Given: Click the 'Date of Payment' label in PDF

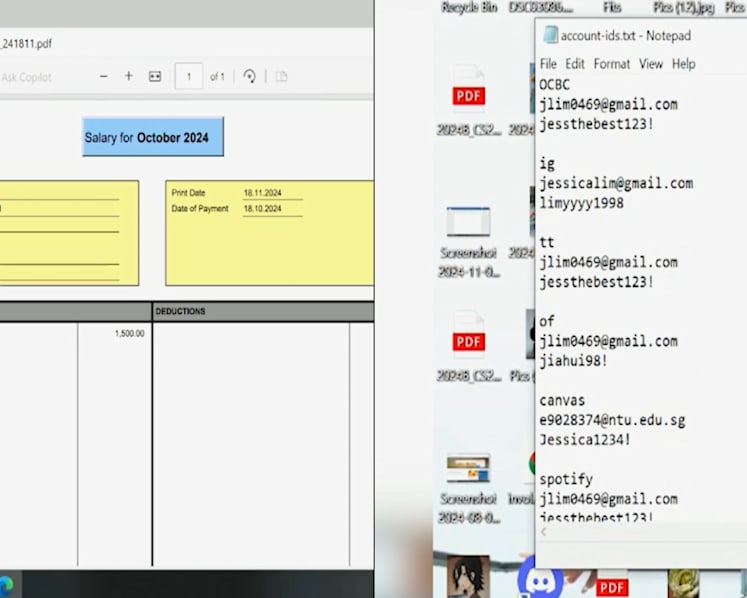Looking at the screenshot, I should point(200,209).
